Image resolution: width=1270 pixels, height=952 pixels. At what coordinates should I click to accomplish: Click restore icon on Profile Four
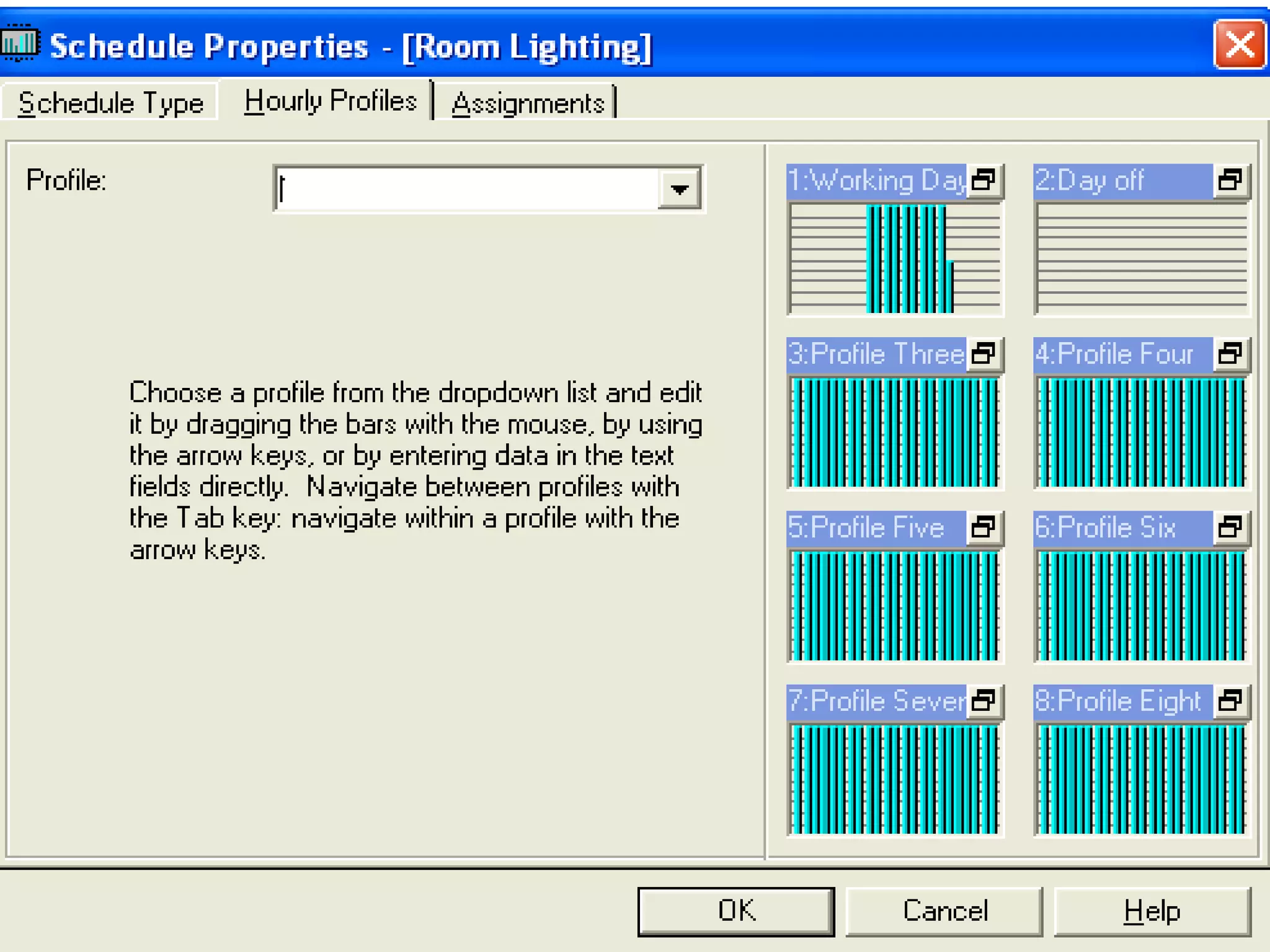click(x=1230, y=354)
